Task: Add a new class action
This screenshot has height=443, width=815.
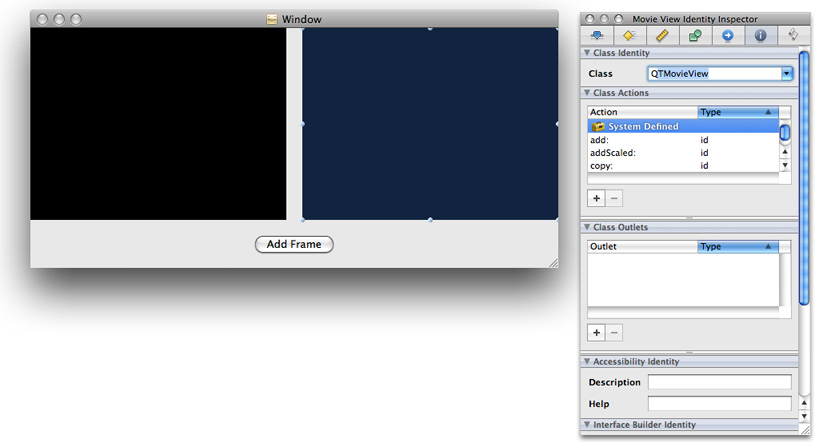Action: click(596, 198)
